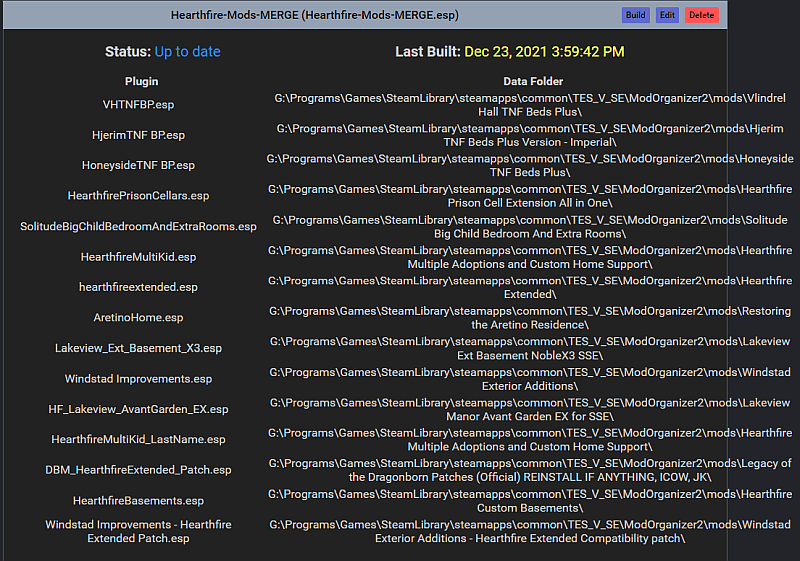
Task: Click the red Delete button
Action: point(702,15)
